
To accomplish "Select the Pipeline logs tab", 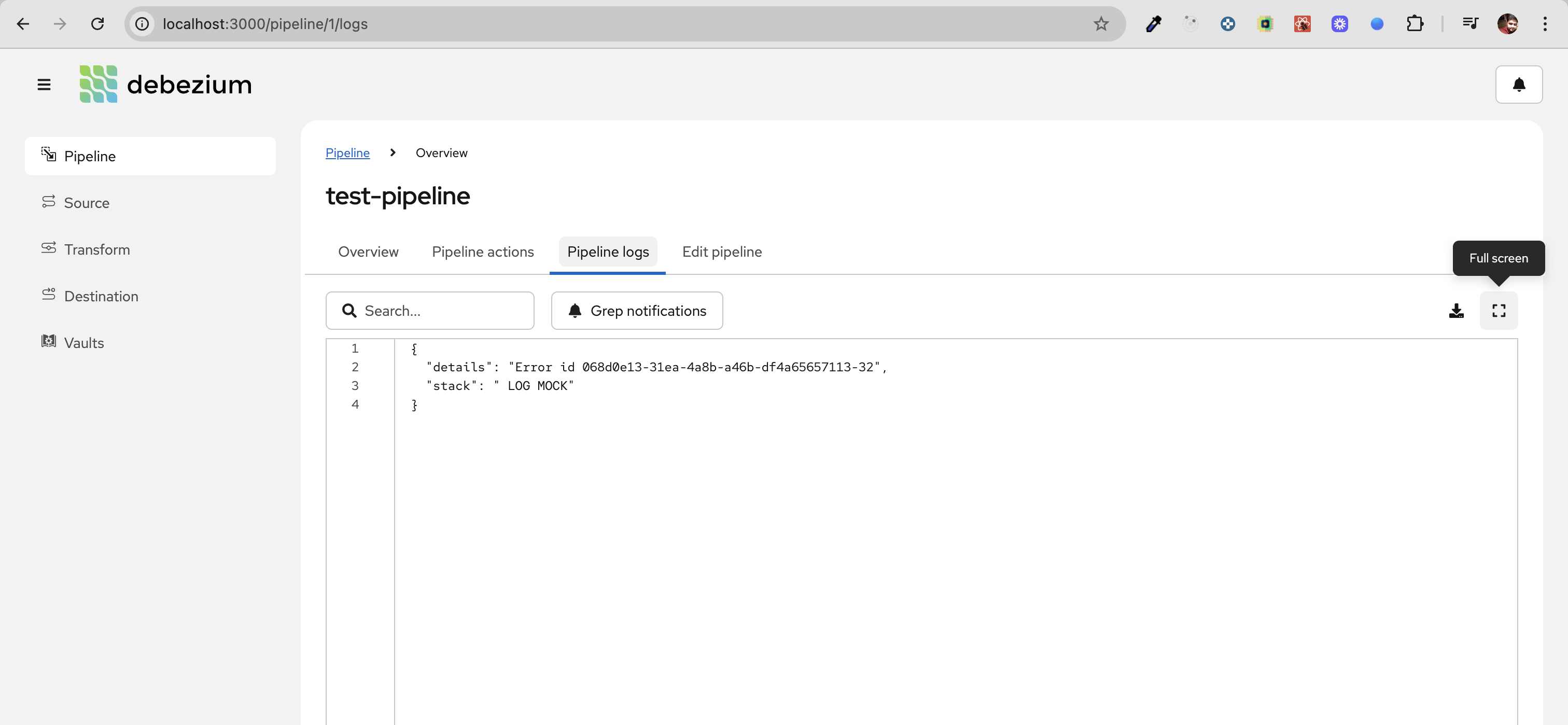I will click(x=608, y=252).
